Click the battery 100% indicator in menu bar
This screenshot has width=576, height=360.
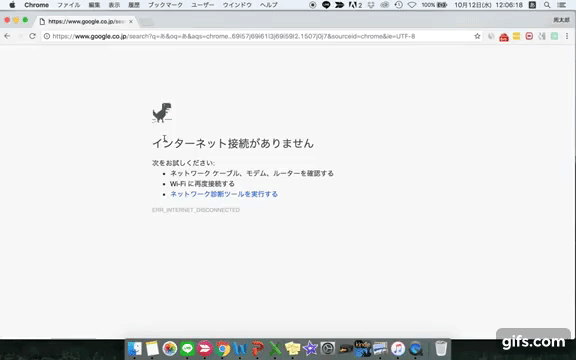click(434, 5)
